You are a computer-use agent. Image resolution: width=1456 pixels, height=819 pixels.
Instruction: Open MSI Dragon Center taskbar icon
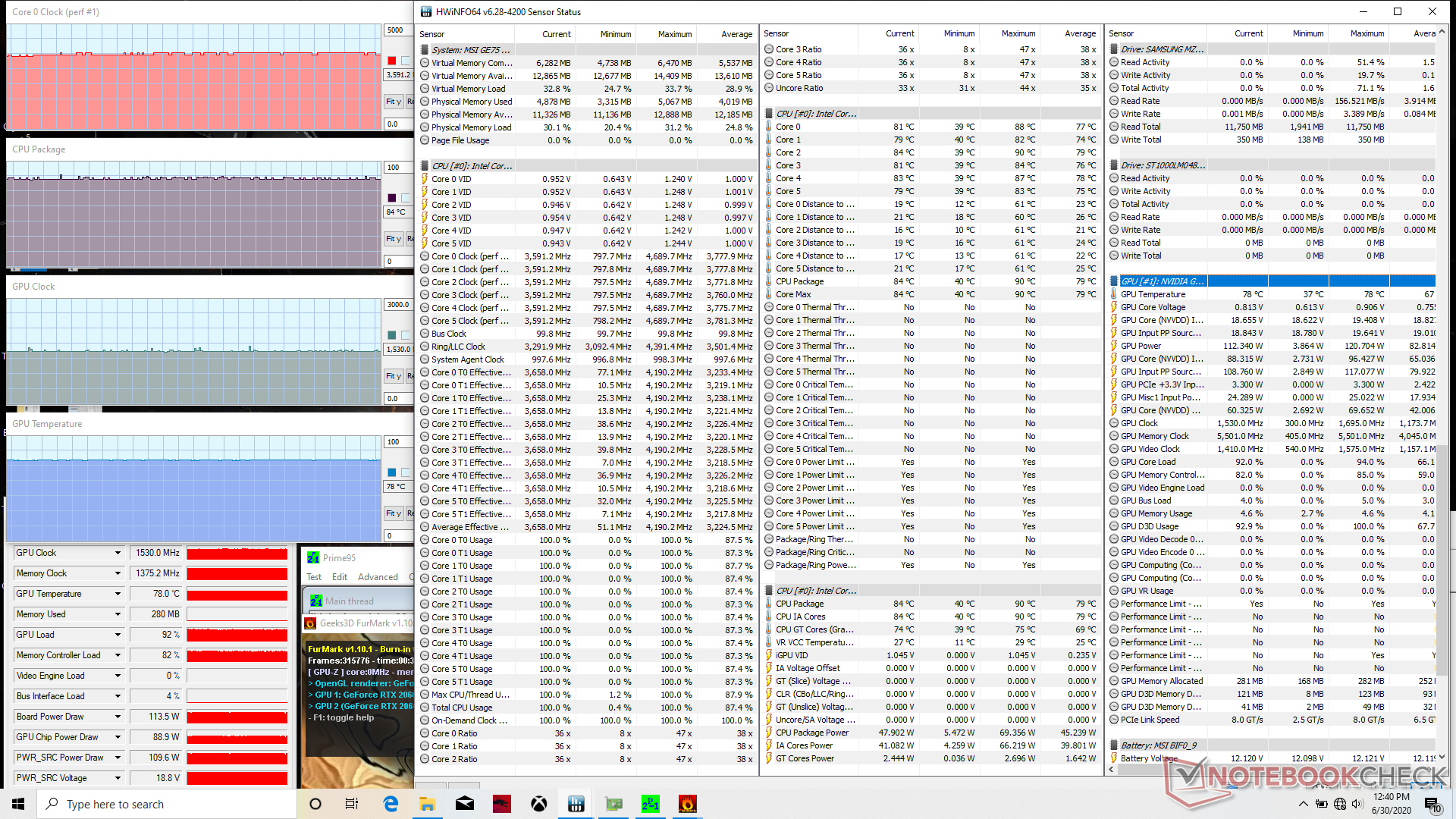point(502,804)
